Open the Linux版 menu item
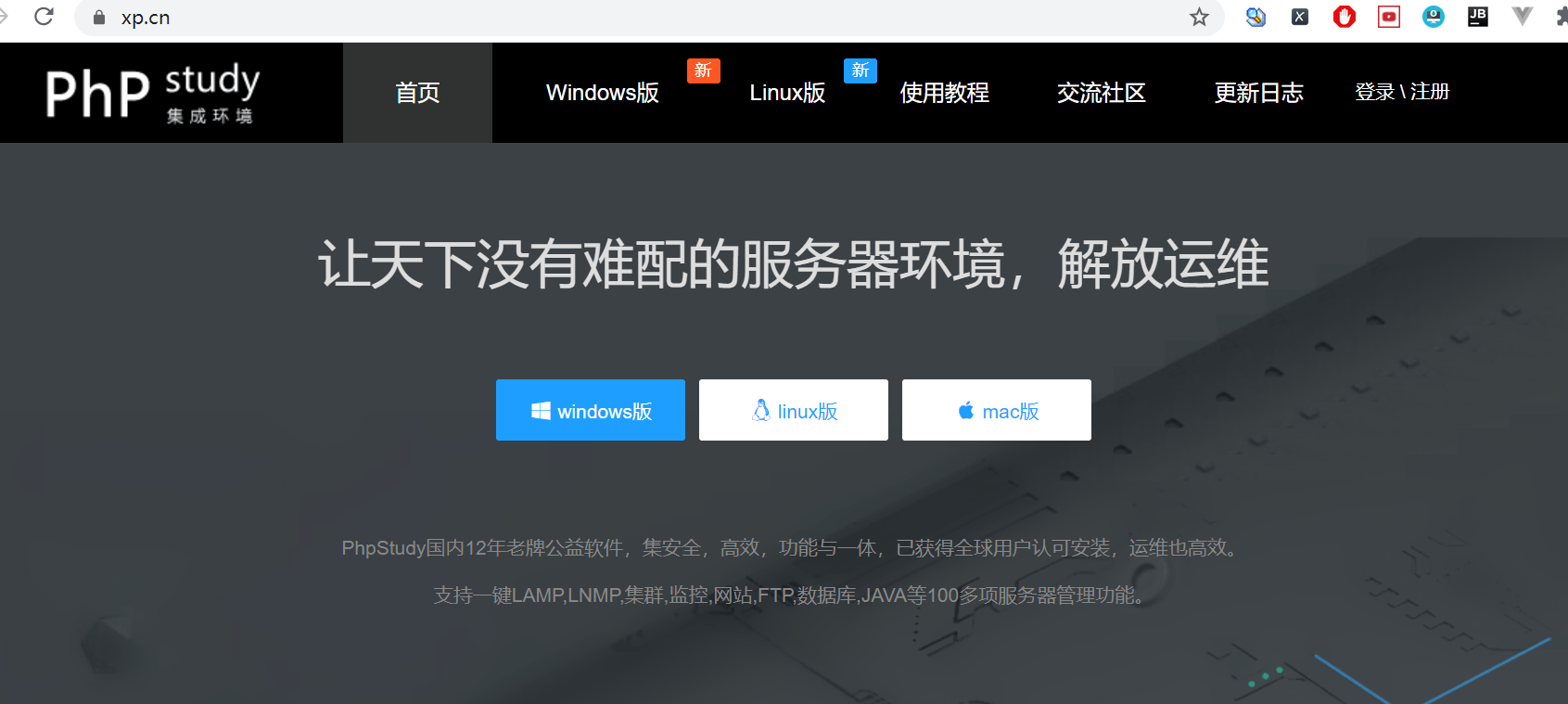 787,93
